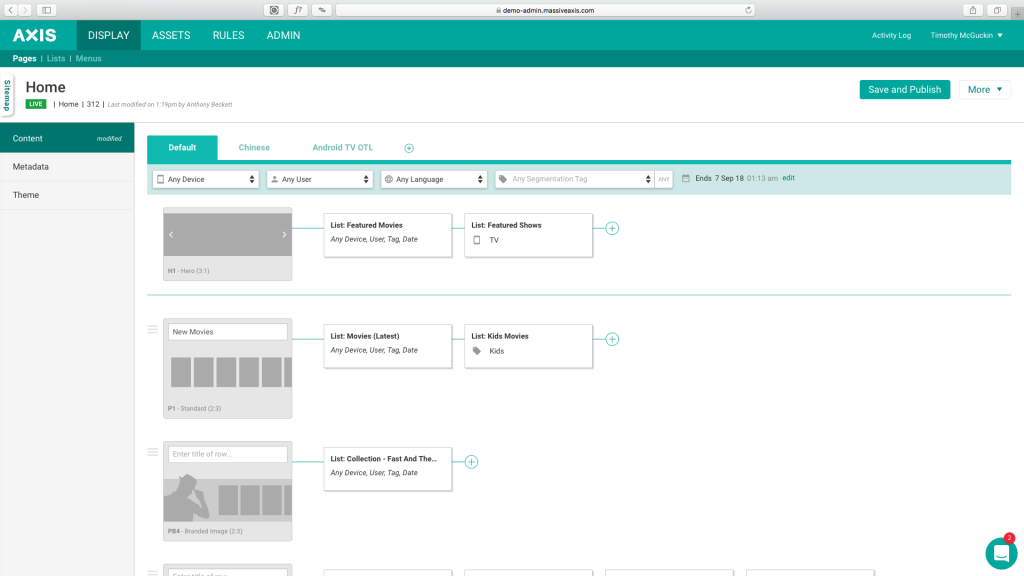1024x576 pixels.
Task: Switch to the Chinese tab
Action: tap(254, 148)
